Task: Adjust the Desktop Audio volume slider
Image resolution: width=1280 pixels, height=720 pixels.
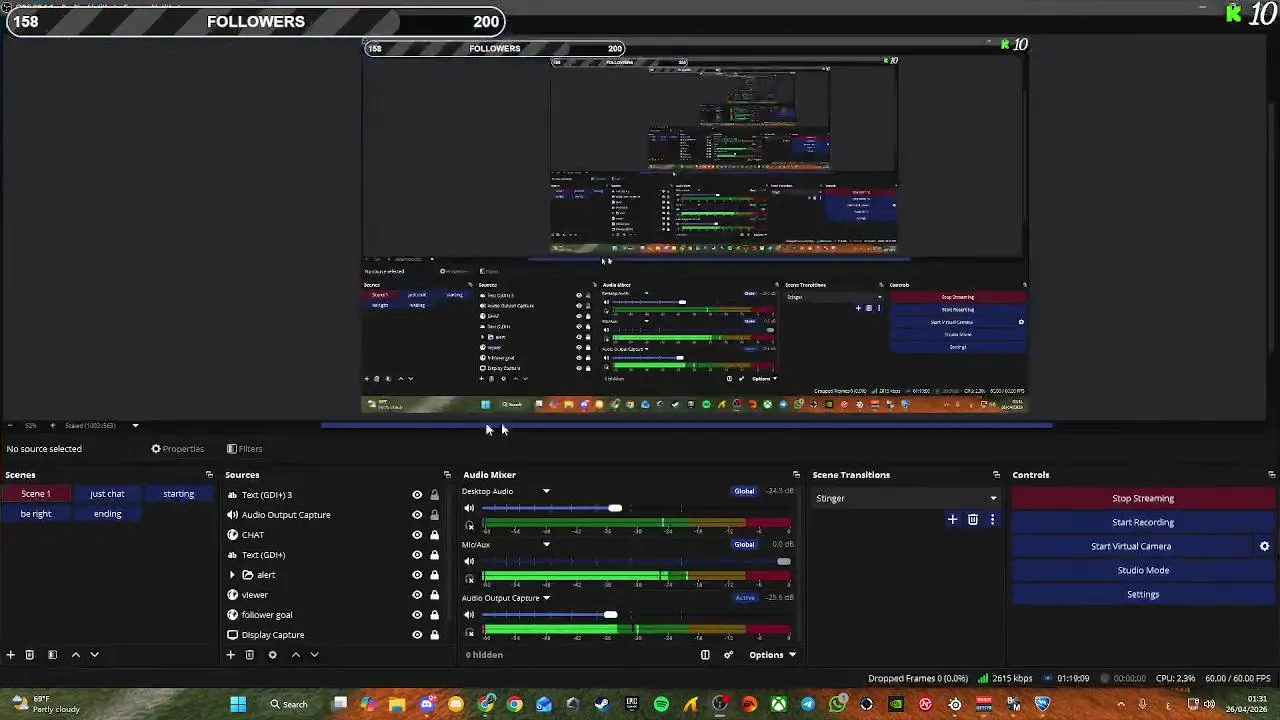Action: pos(615,509)
